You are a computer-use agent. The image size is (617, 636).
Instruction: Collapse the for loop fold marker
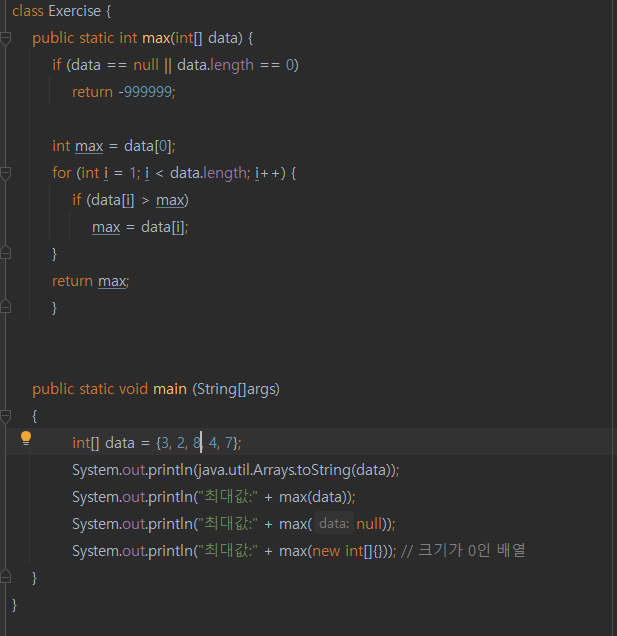[x=5, y=174]
